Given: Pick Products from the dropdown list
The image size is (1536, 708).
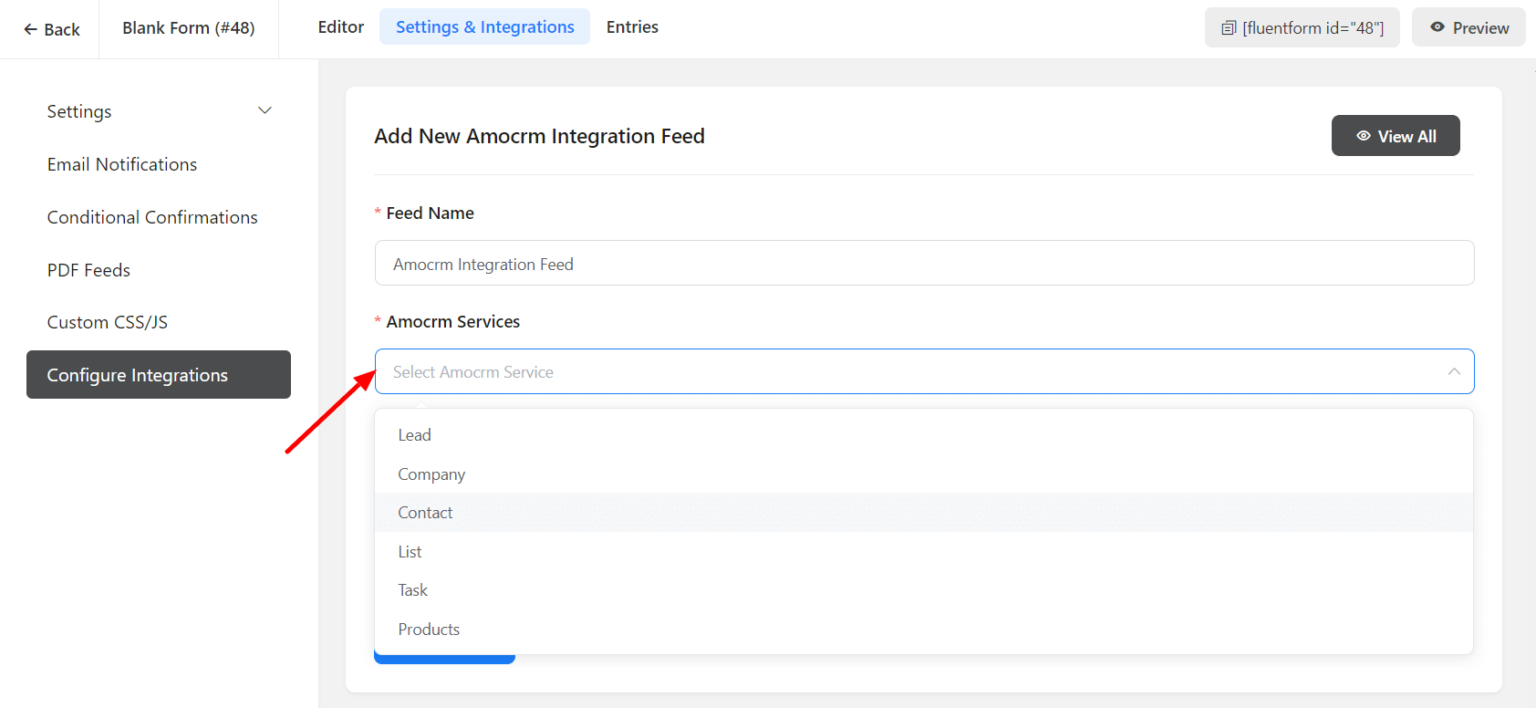Looking at the screenshot, I should 429,629.
